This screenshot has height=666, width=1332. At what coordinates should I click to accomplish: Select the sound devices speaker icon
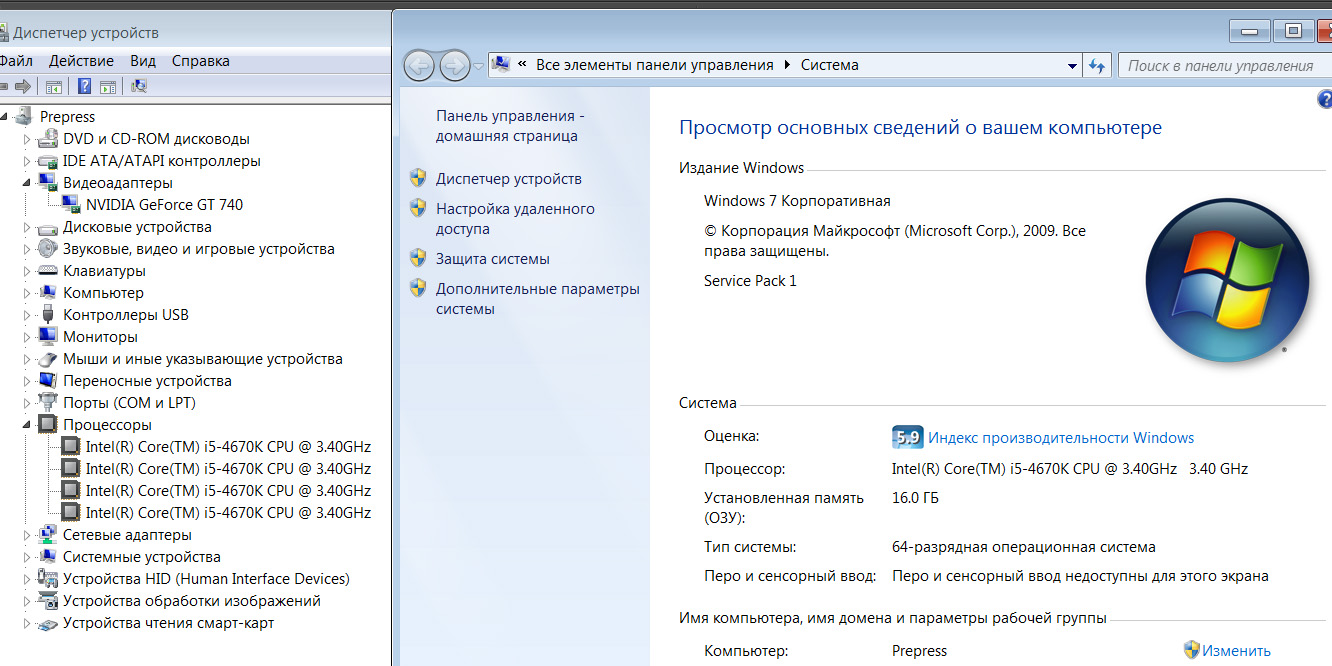47,249
